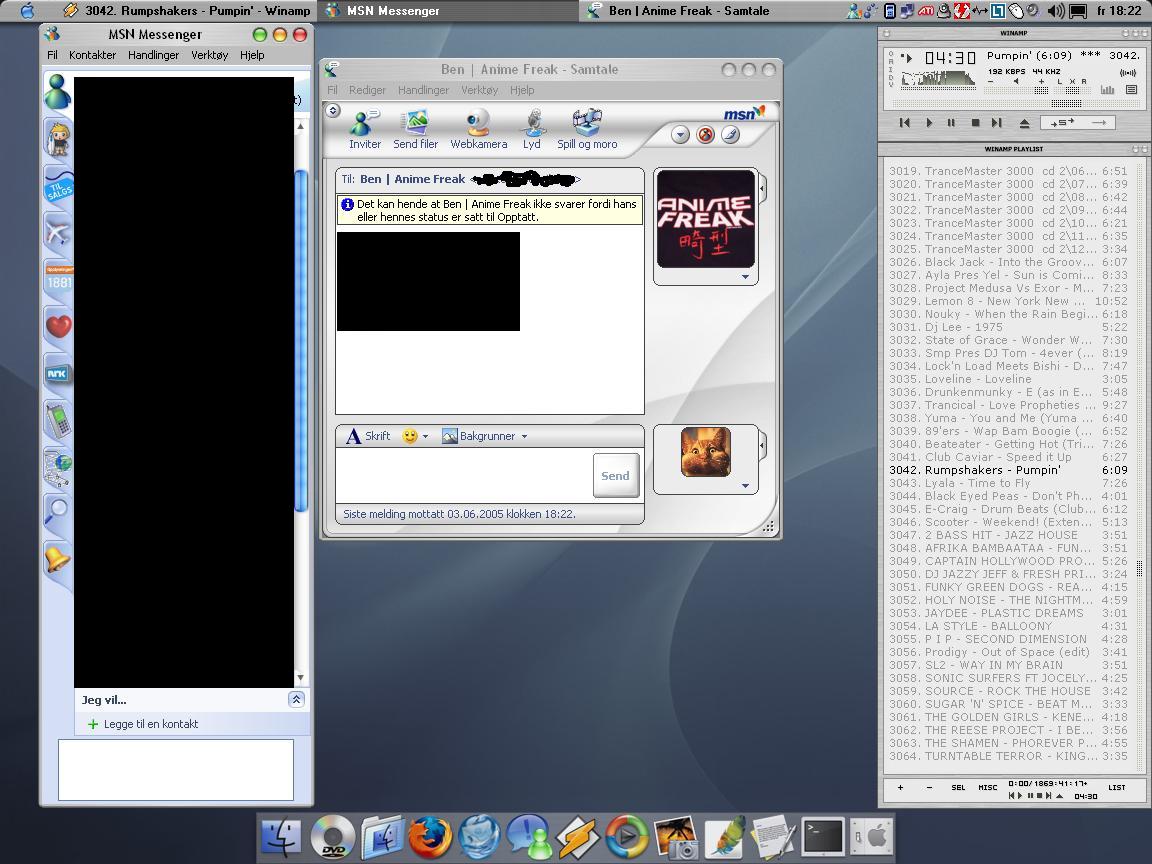
Task: Toggle Winamp playlist window button
Action: pos(1131,90)
